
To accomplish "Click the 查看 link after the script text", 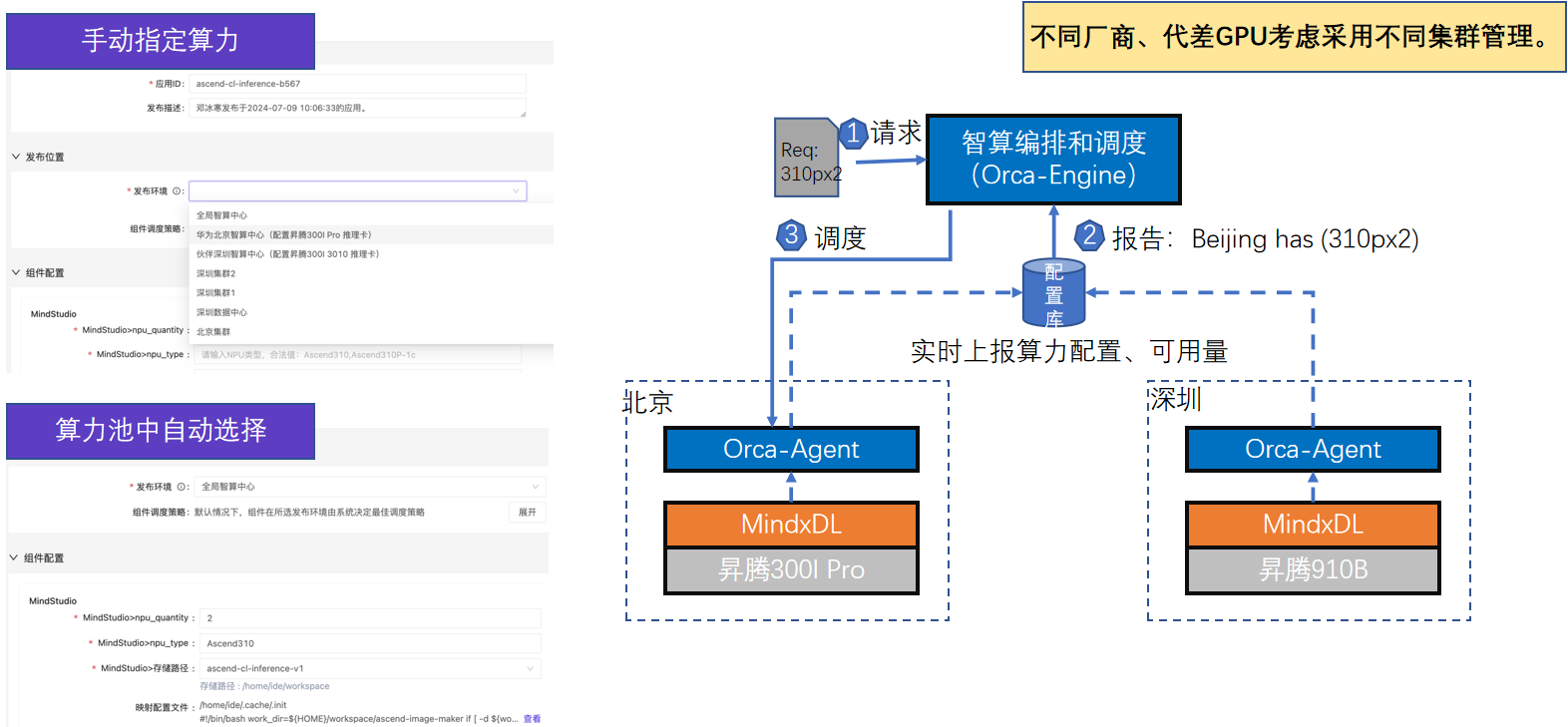I will coord(533,719).
